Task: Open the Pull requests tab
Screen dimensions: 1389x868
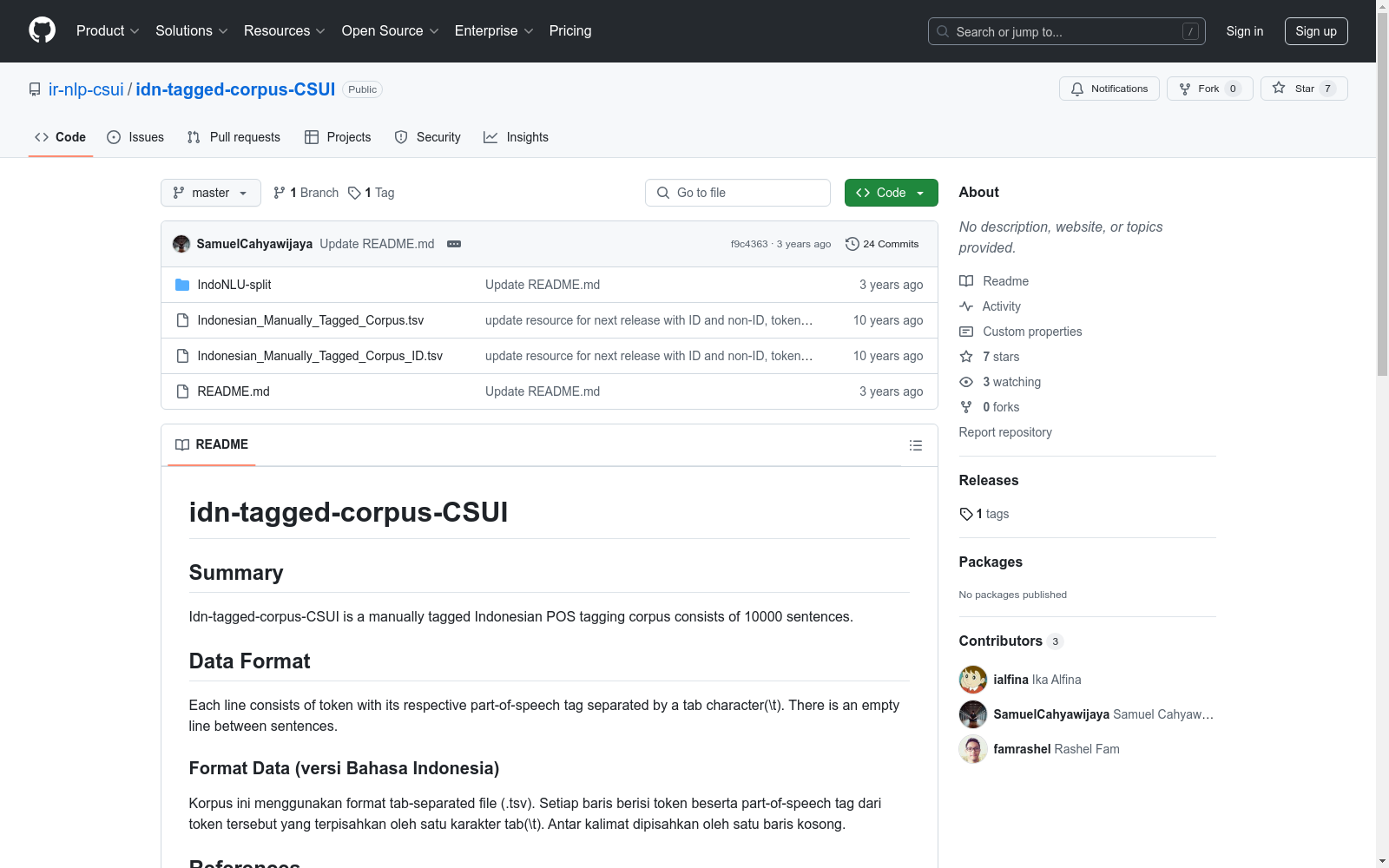Action: point(234,137)
